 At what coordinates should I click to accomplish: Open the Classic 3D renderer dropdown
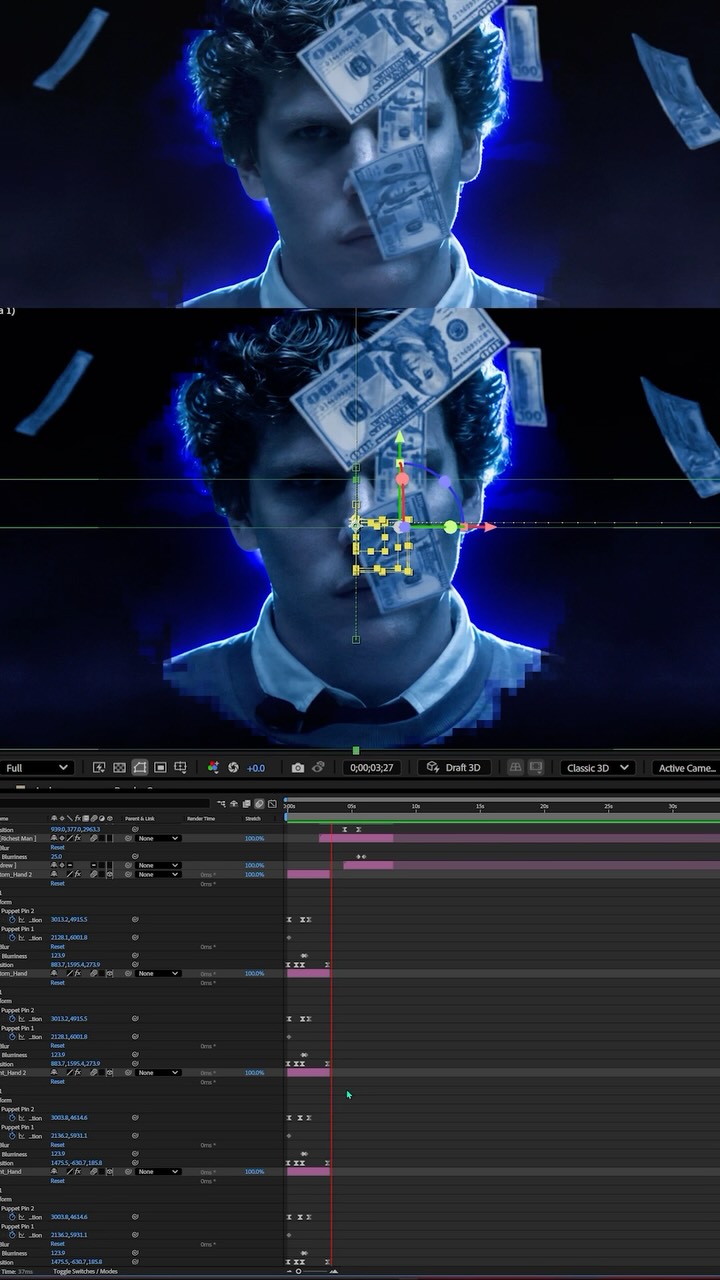click(597, 767)
